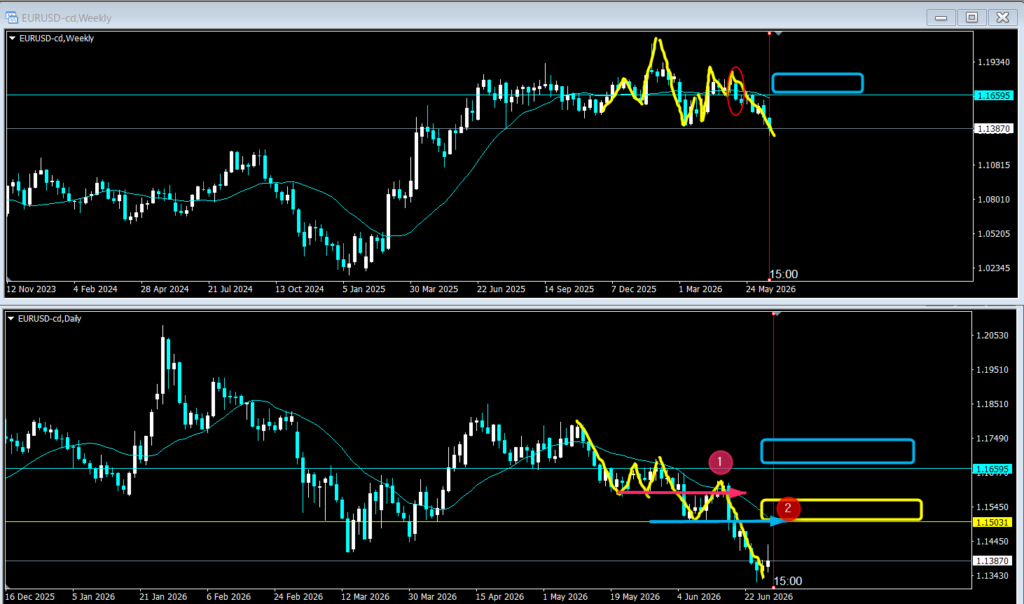Click the '12 Nov 2023' date label

click(31, 289)
